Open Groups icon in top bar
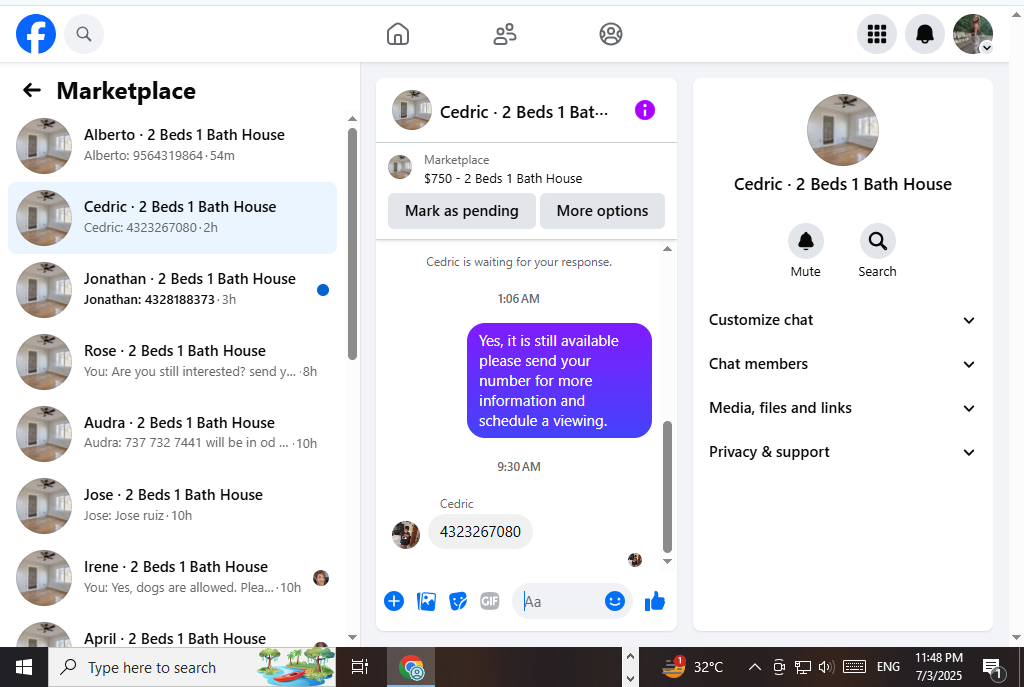 pos(611,34)
